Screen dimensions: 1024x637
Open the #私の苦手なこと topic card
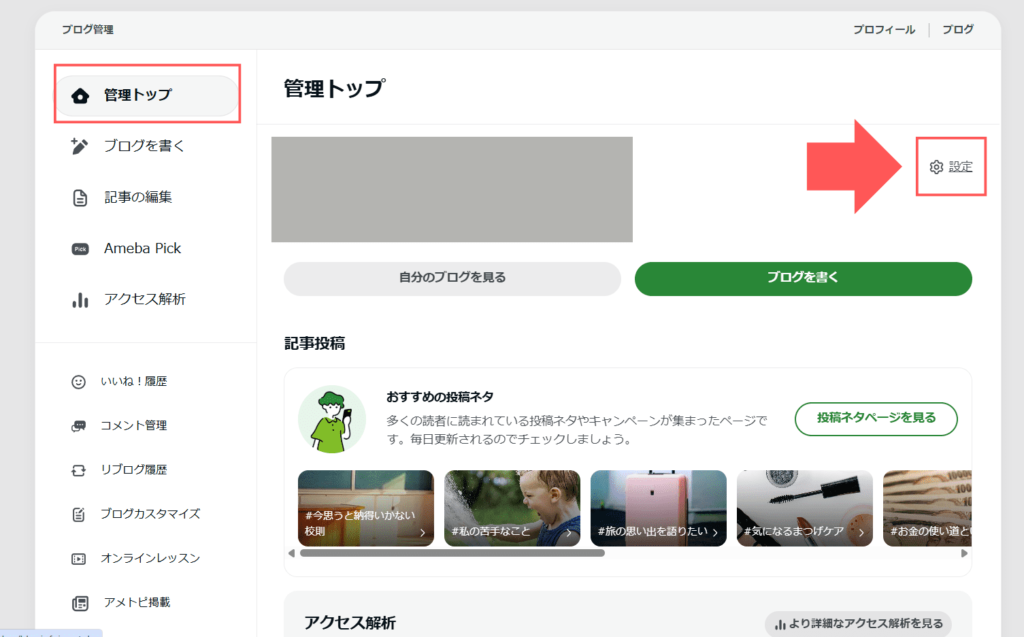(x=512, y=508)
